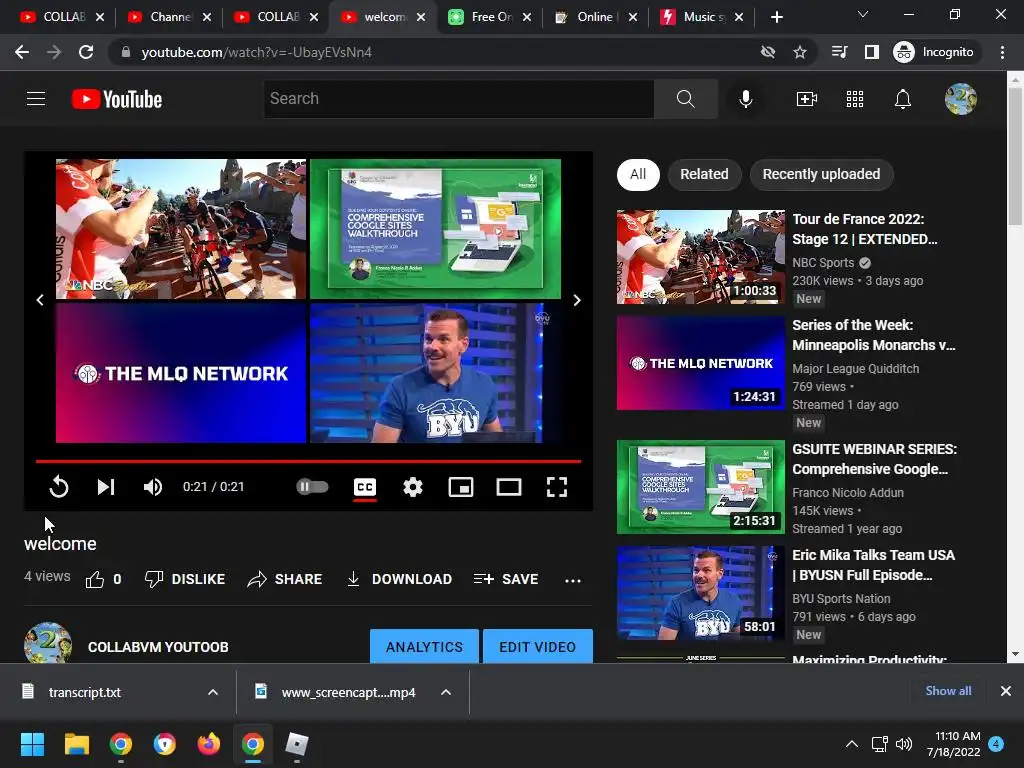Screen dimensions: 1024x768
Task: Show previous suggestions with left arrow
Action: tap(40, 300)
